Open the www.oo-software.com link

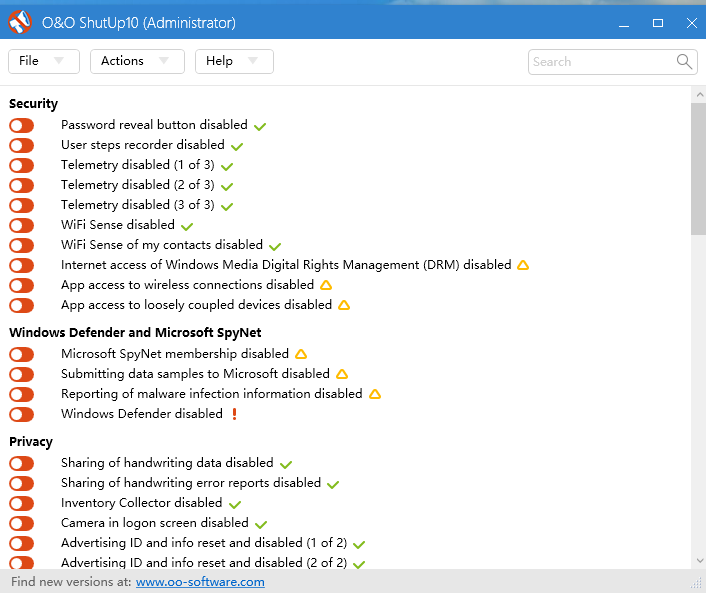tap(200, 582)
